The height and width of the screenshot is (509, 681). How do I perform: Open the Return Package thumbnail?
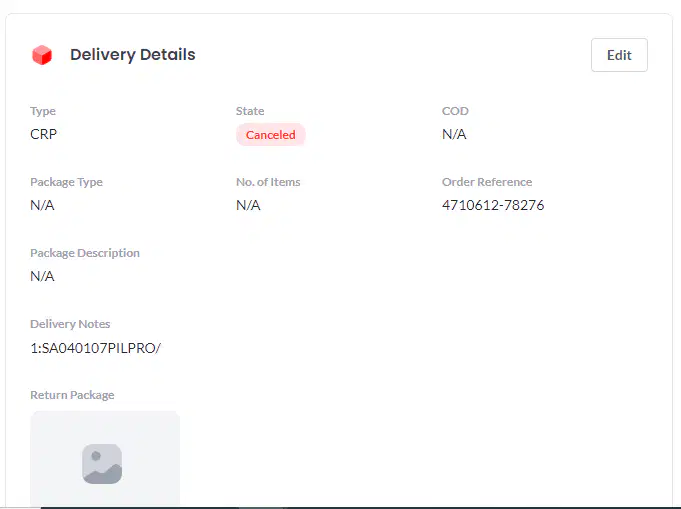[x=105, y=458]
